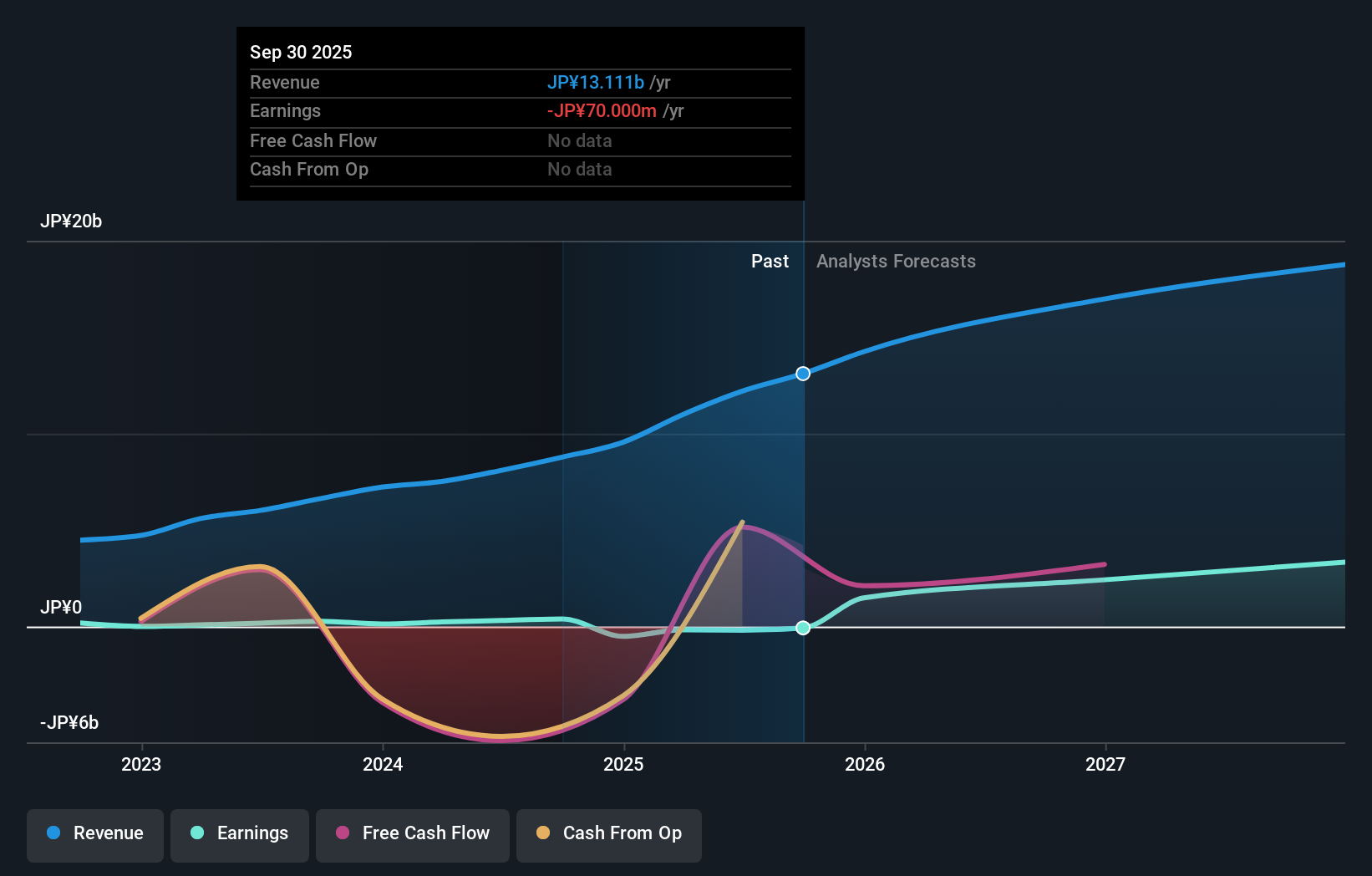Screen dimensions: 1372x876
Task: Switch to the Analysts Forecasts section
Action: (x=896, y=261)
